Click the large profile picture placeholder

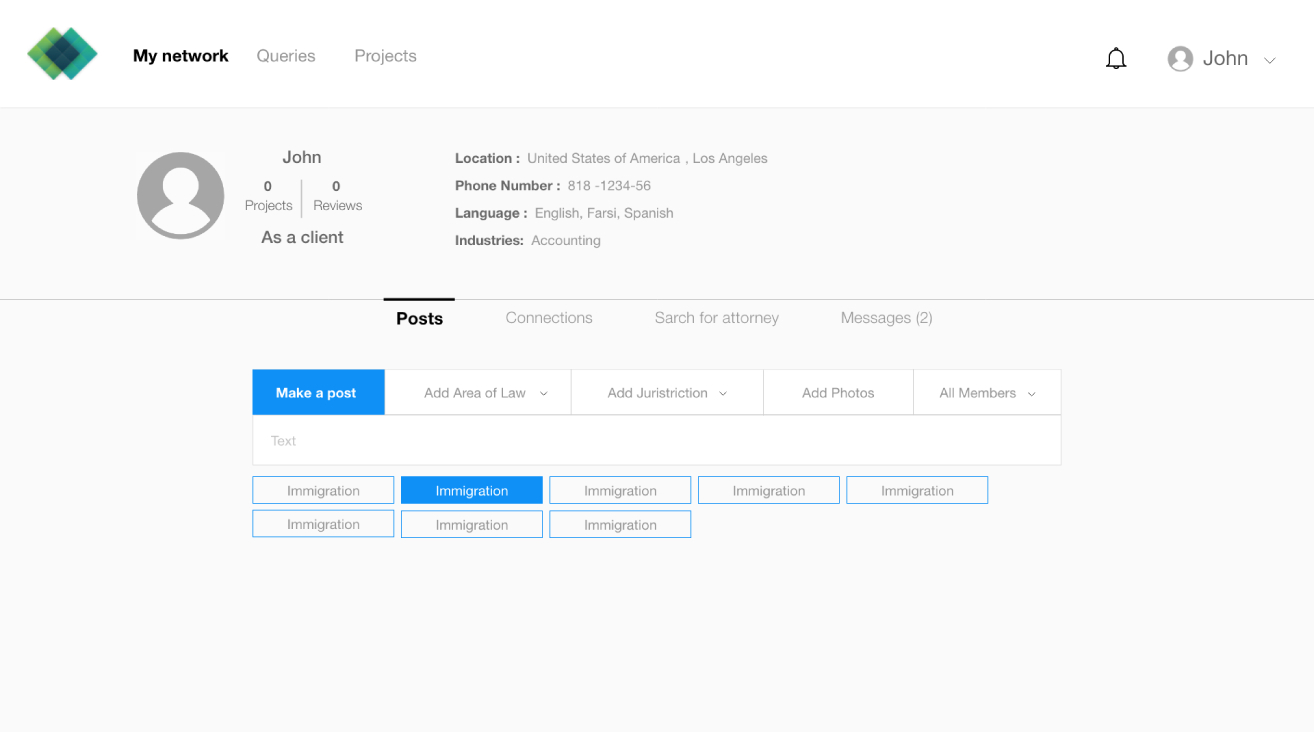click(180, 195)
